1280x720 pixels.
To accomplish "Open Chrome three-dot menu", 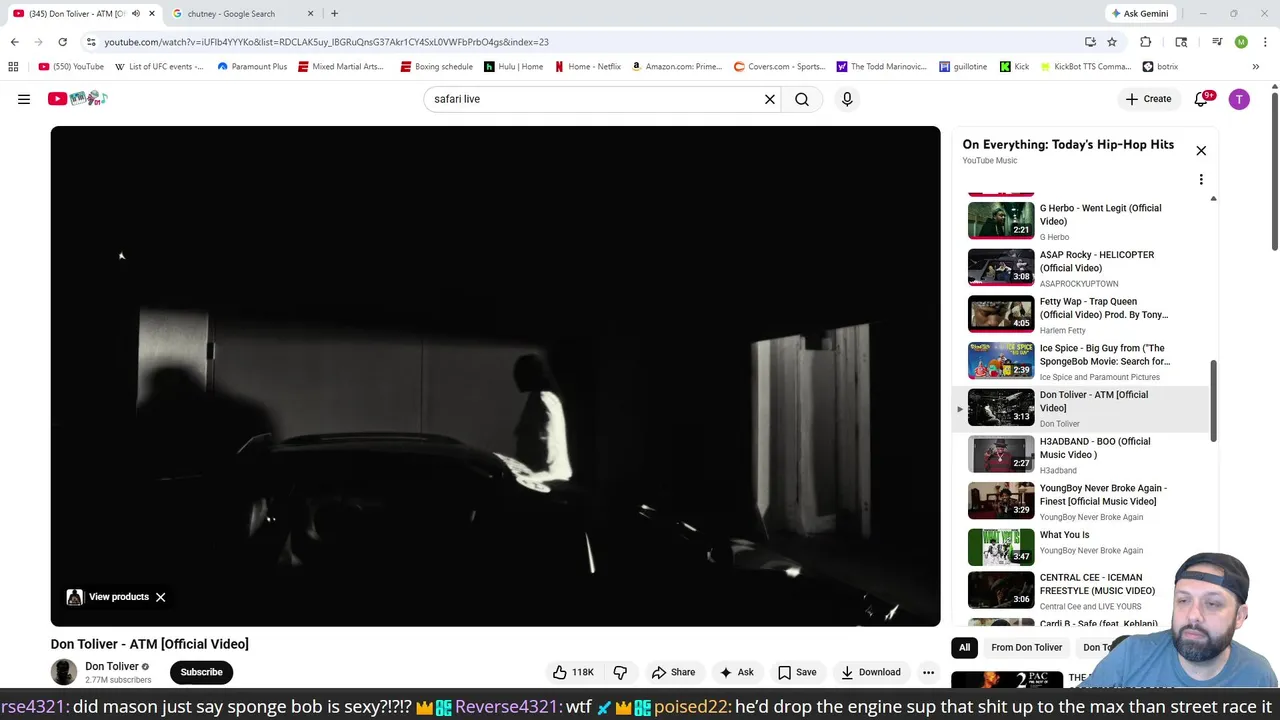I will pos(1265,42).
